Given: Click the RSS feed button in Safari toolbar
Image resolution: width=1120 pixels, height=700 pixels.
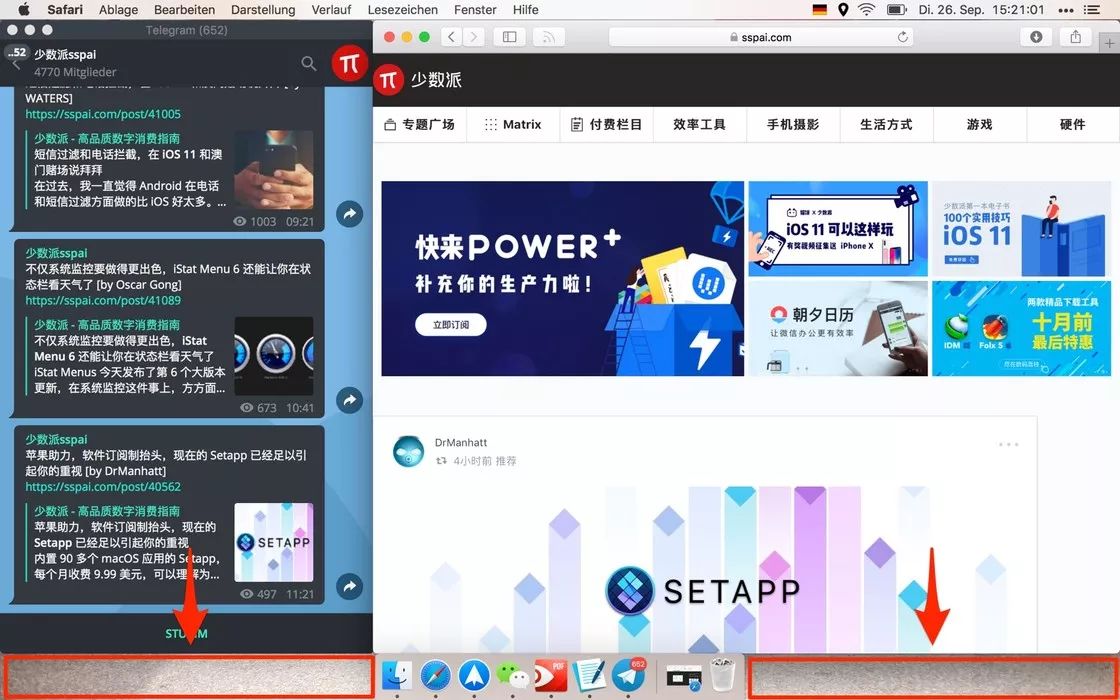Looking at the screenshot, I should [549, 37].
